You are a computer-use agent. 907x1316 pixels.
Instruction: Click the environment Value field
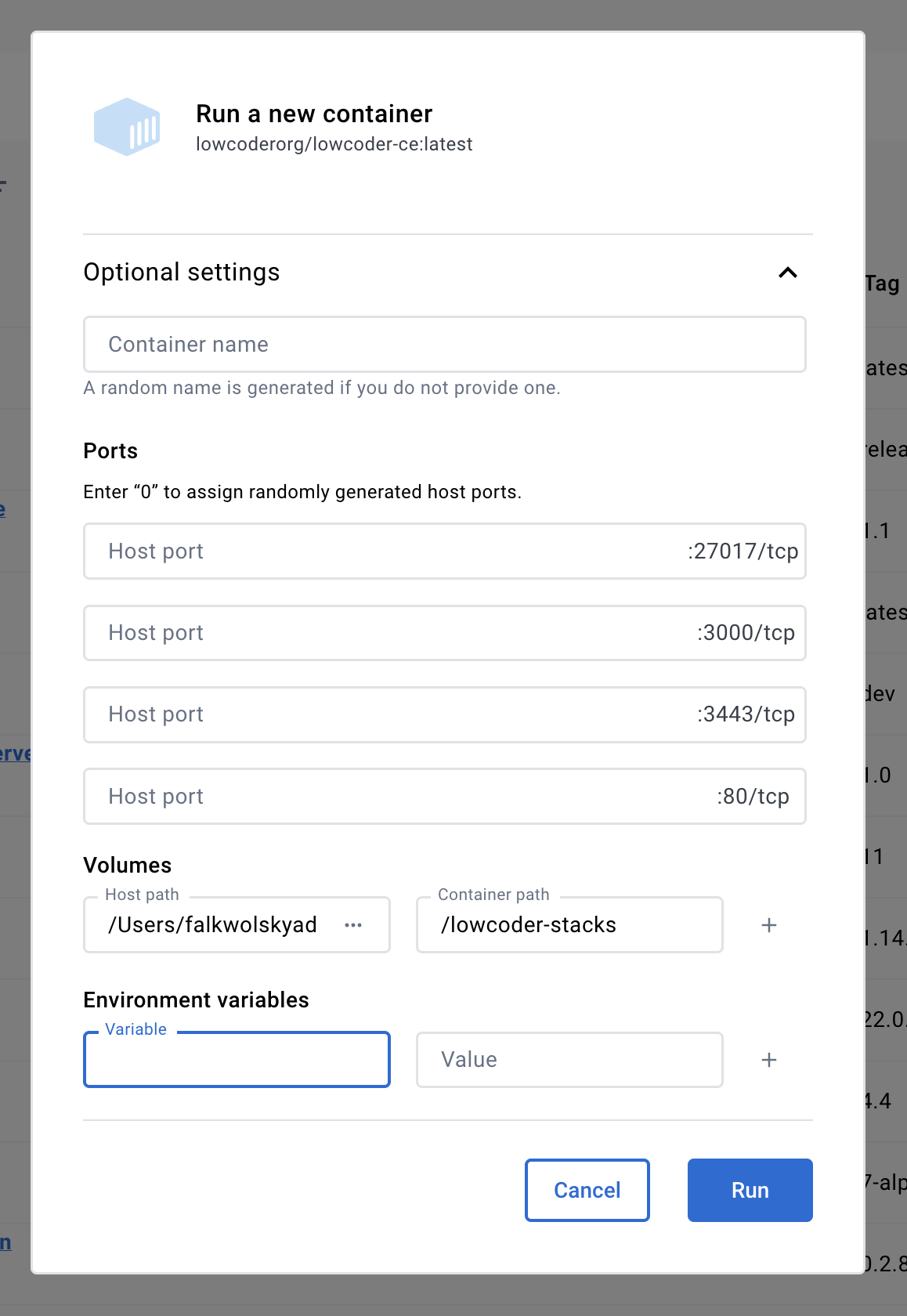point(569,1060)
